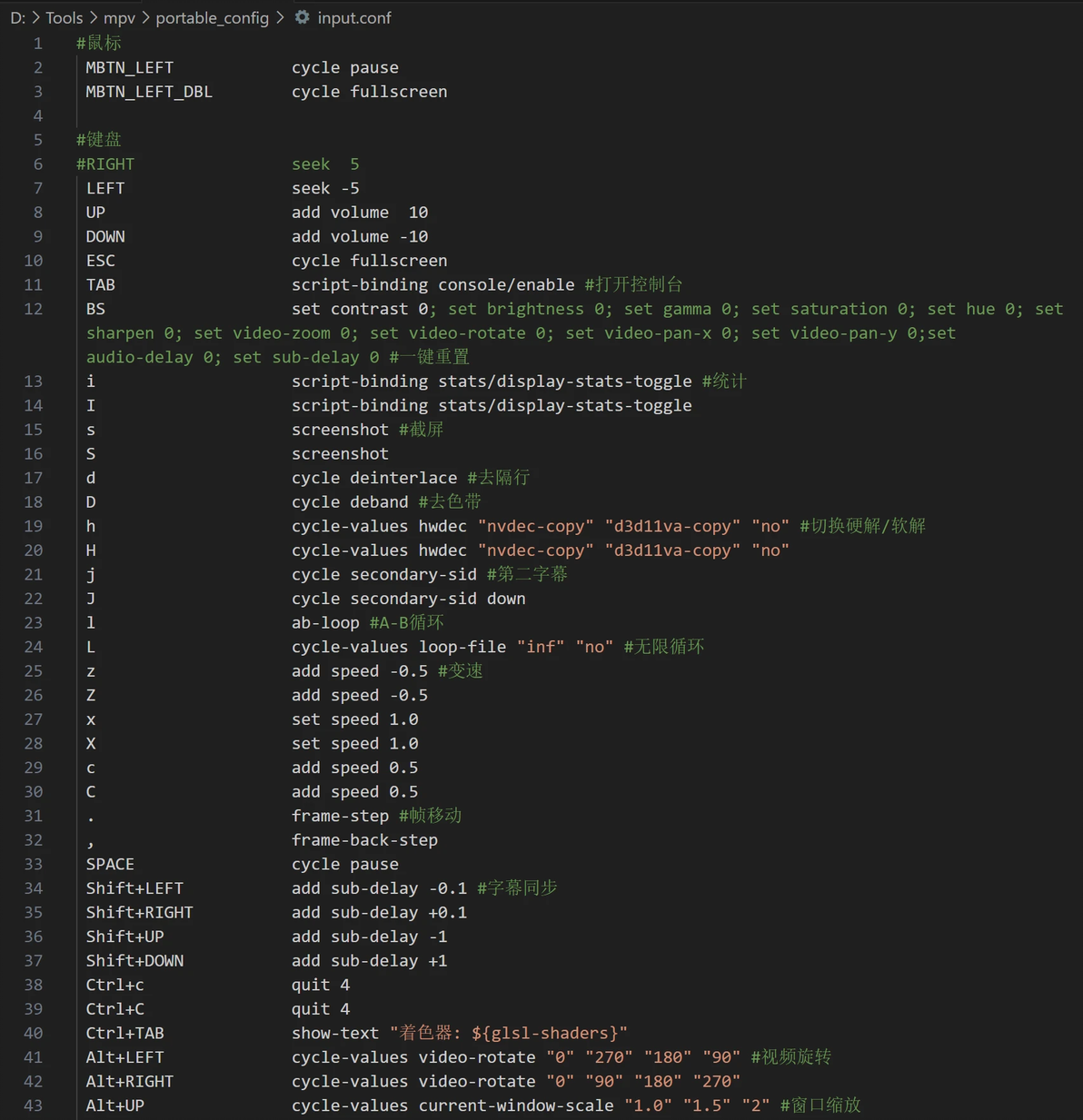Place cursor on "frame-back-step" command
The width and height of the screenshot is (1083, 1120).
tap(364, 840)
